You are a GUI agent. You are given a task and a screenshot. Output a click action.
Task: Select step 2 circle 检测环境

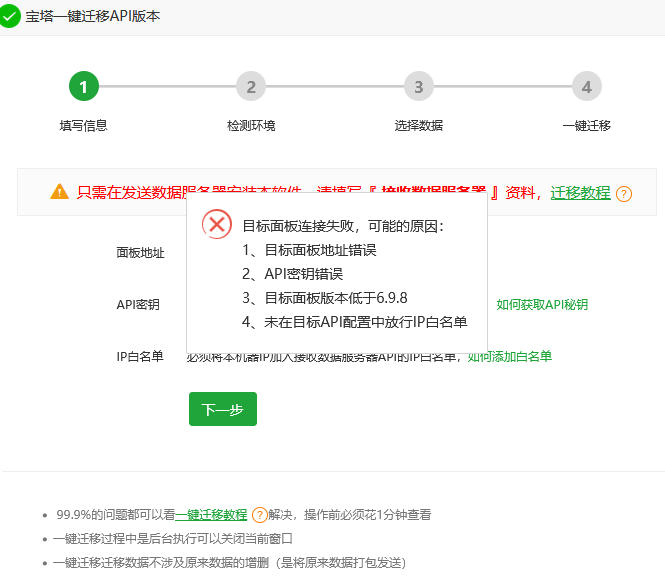(251, 87)
